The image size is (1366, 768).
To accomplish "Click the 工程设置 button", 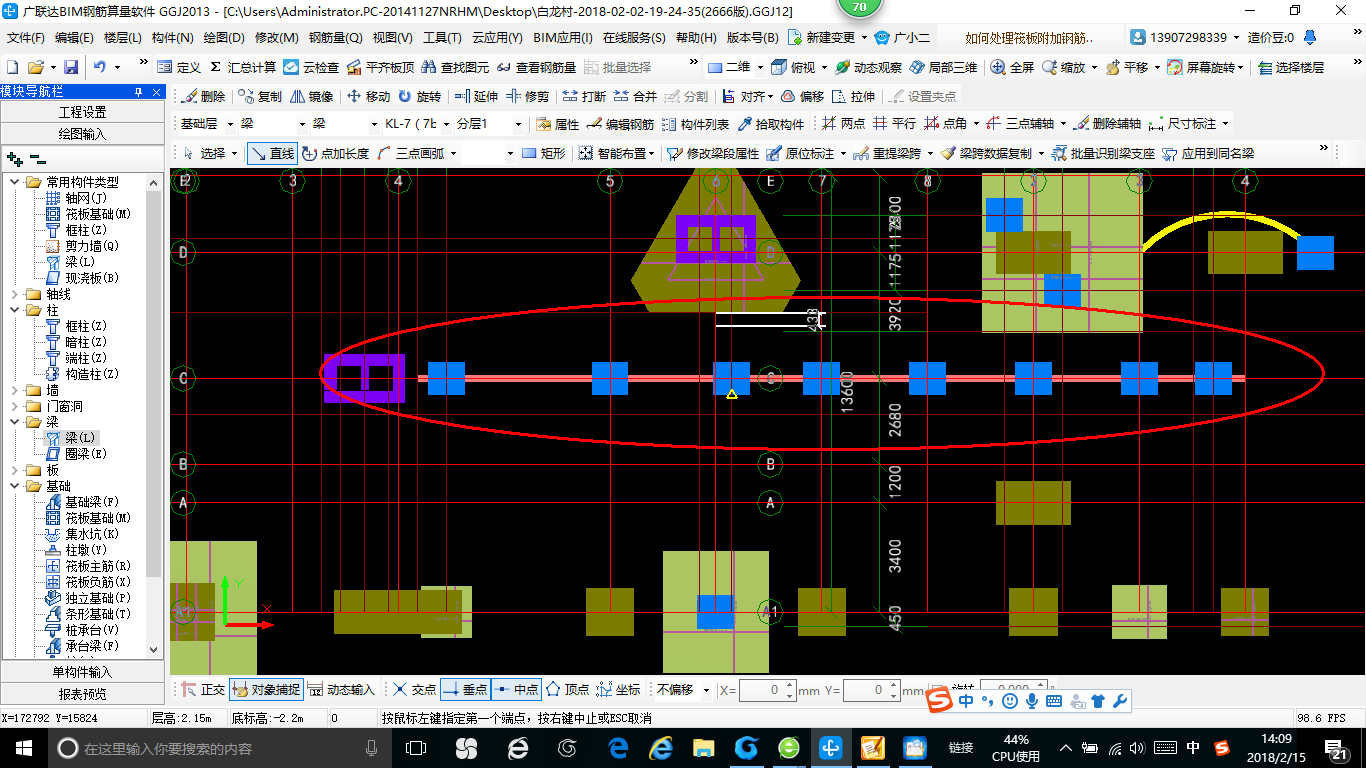I will pyautogui.click(x=83, y=112).
